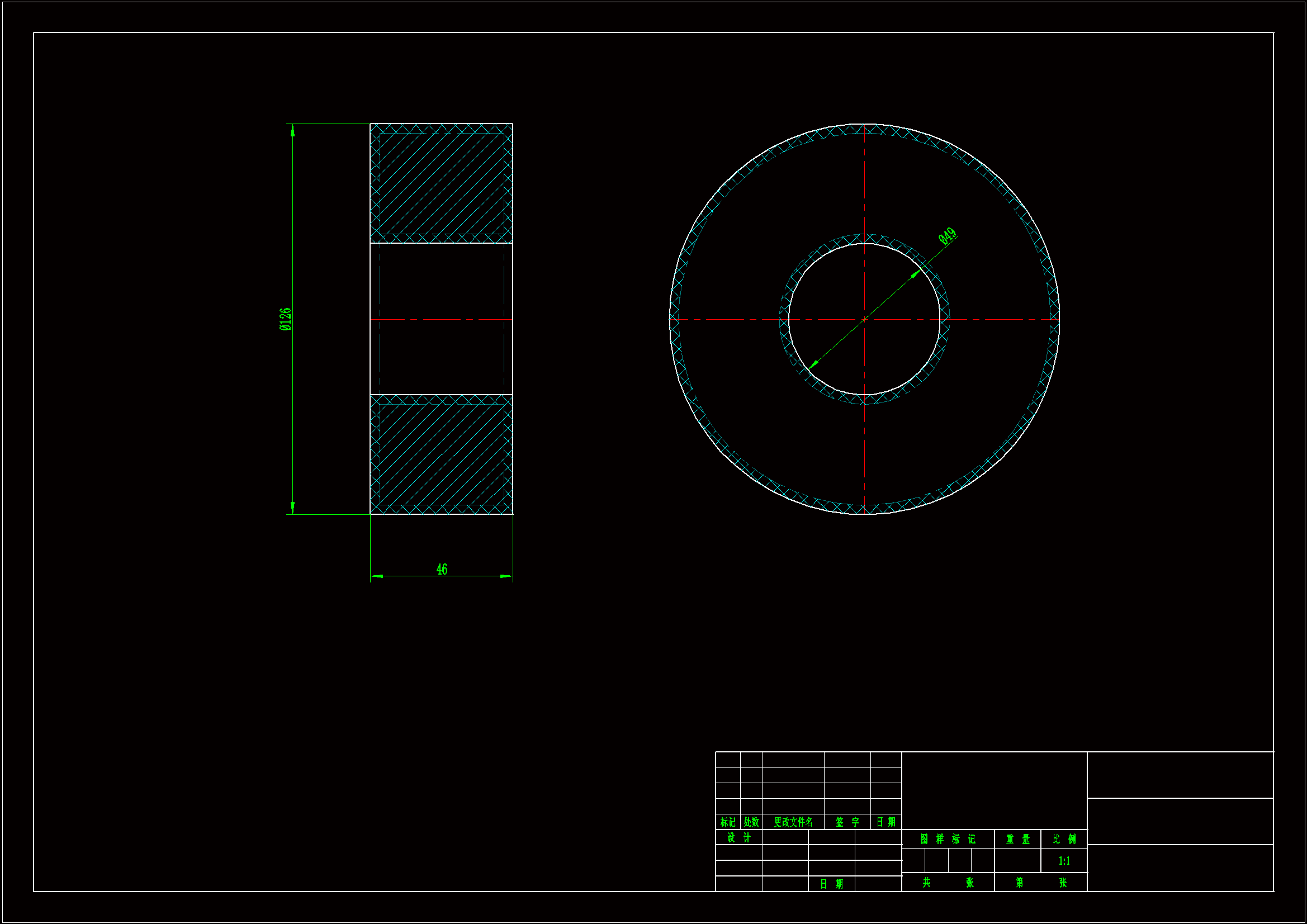Click the 比例 scale header cell

1064,839
